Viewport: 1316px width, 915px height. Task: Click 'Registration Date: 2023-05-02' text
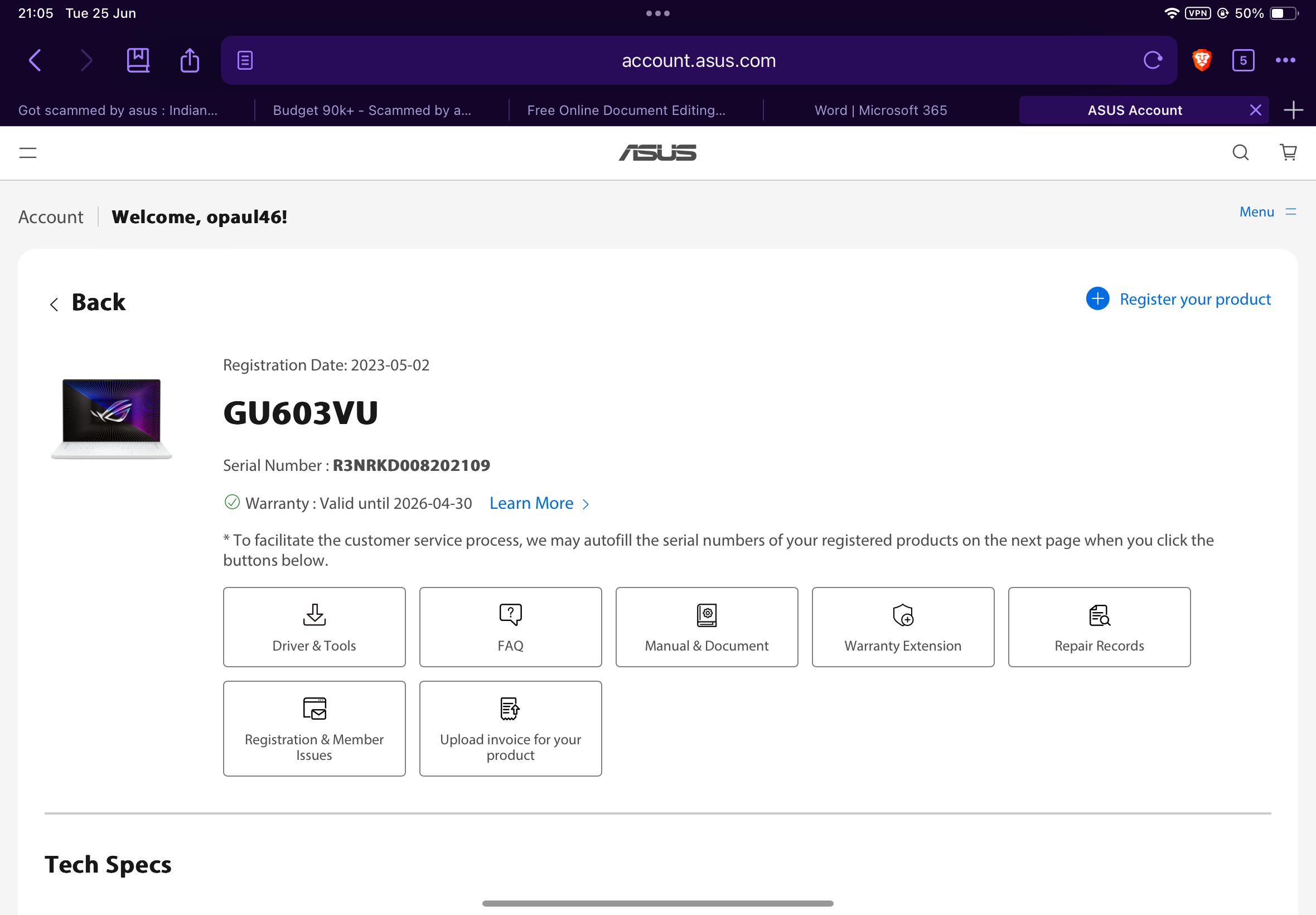coord(326,365)
